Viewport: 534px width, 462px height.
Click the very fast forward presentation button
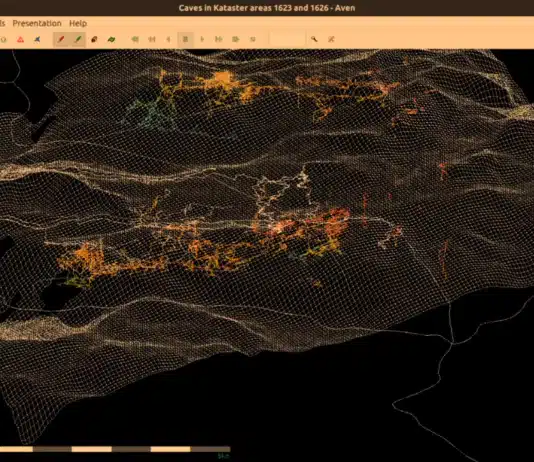click(235, 39)
